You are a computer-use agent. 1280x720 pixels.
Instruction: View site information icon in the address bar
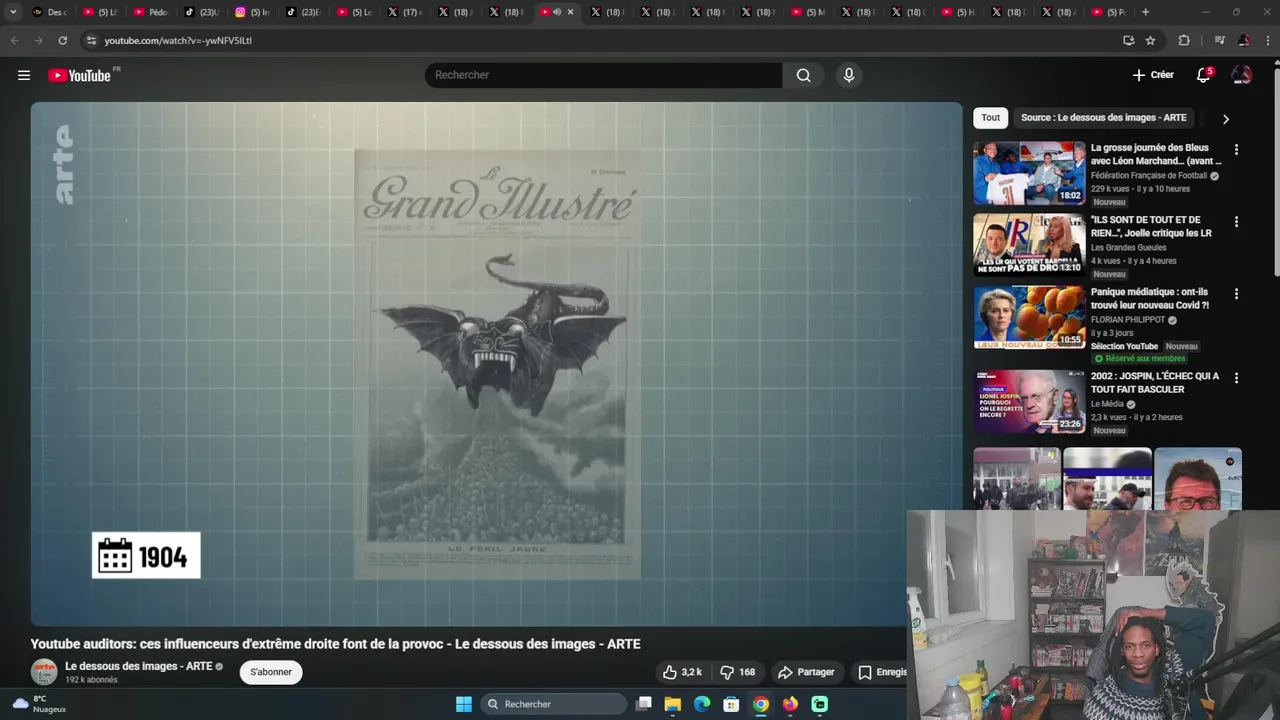tap(91, 41)
